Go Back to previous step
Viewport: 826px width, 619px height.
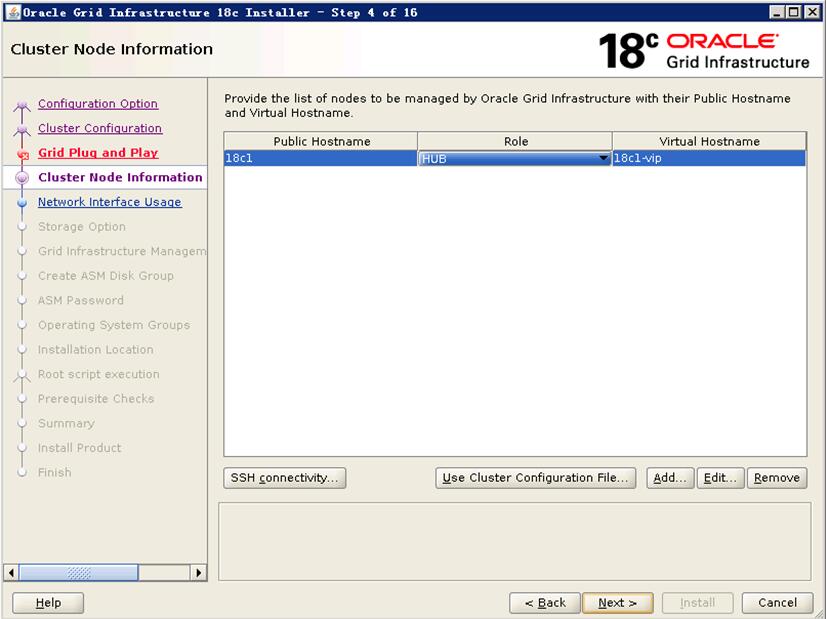pos(545,603)
